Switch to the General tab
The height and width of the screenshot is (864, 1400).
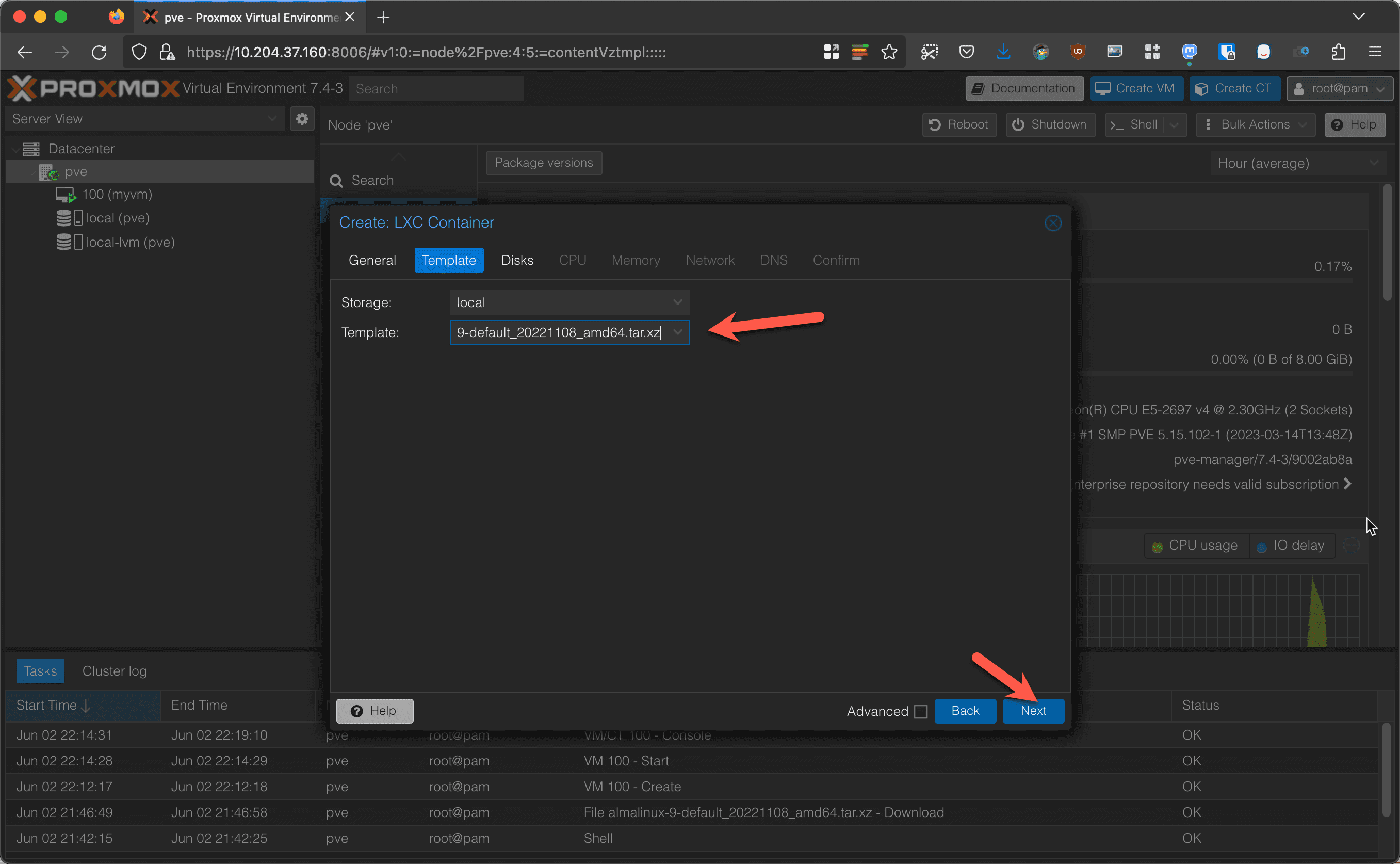point(372,260)
